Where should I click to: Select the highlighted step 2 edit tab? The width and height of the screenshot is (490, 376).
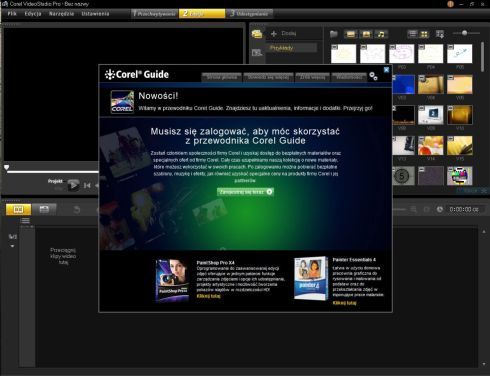coord(202,14)
